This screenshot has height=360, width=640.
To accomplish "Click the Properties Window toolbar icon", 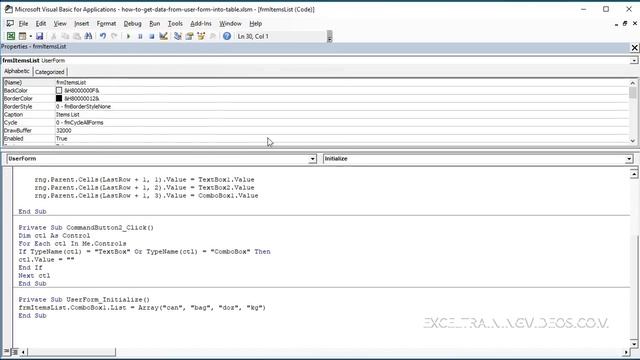I will [x=189, y=36].
